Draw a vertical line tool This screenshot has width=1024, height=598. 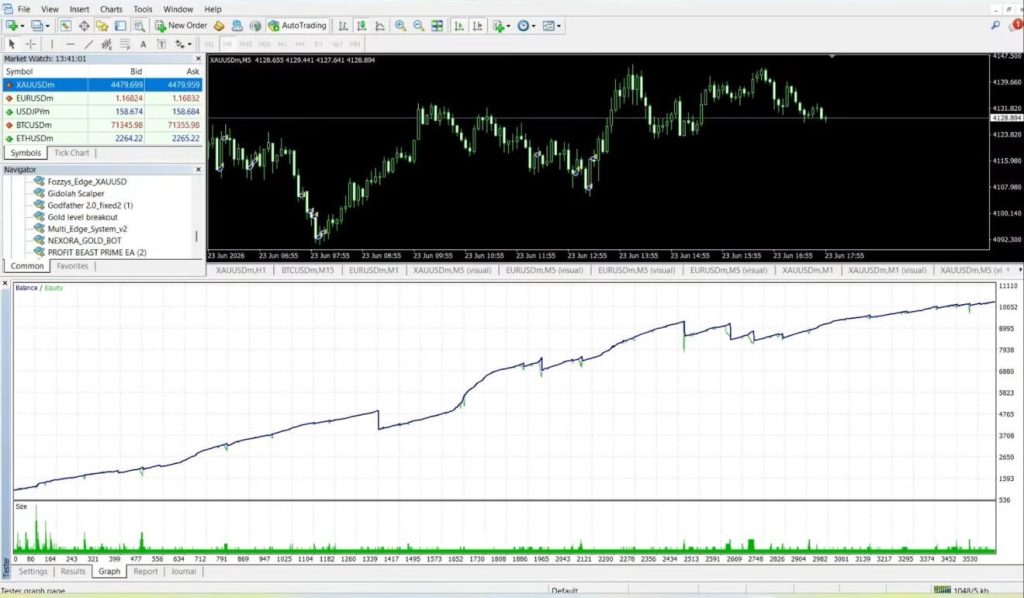point(52,44)
